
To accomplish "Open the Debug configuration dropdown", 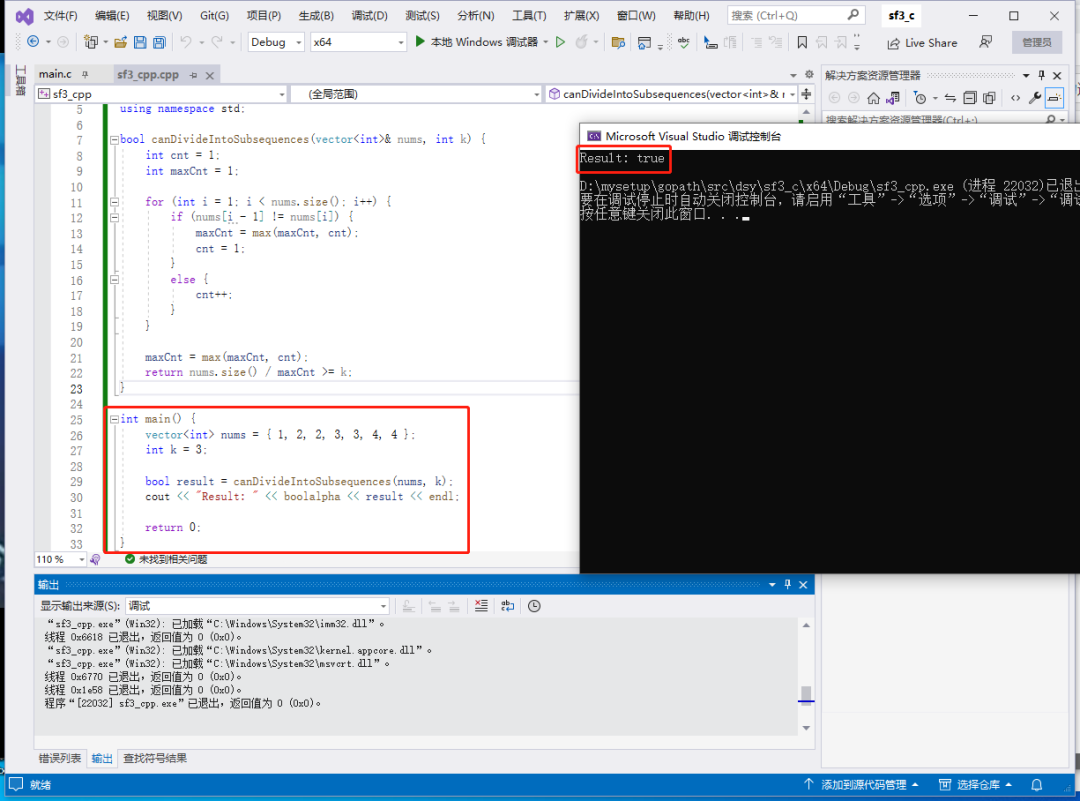I will coord(276,42).
